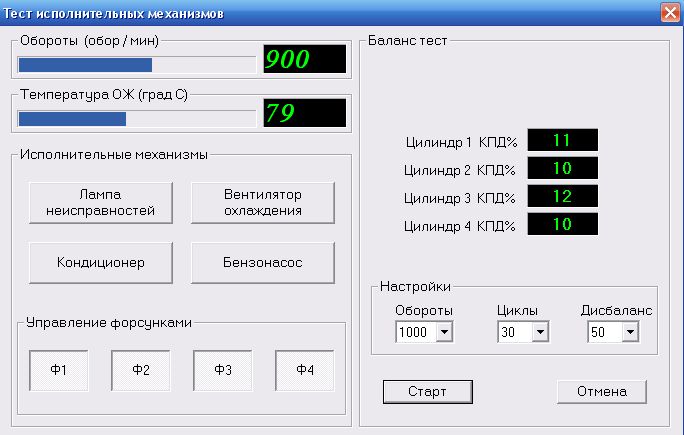Cancel with the Отмена button
Viewport: 684px width, 435px height.
pyautogui.click(x=602, y=392)
